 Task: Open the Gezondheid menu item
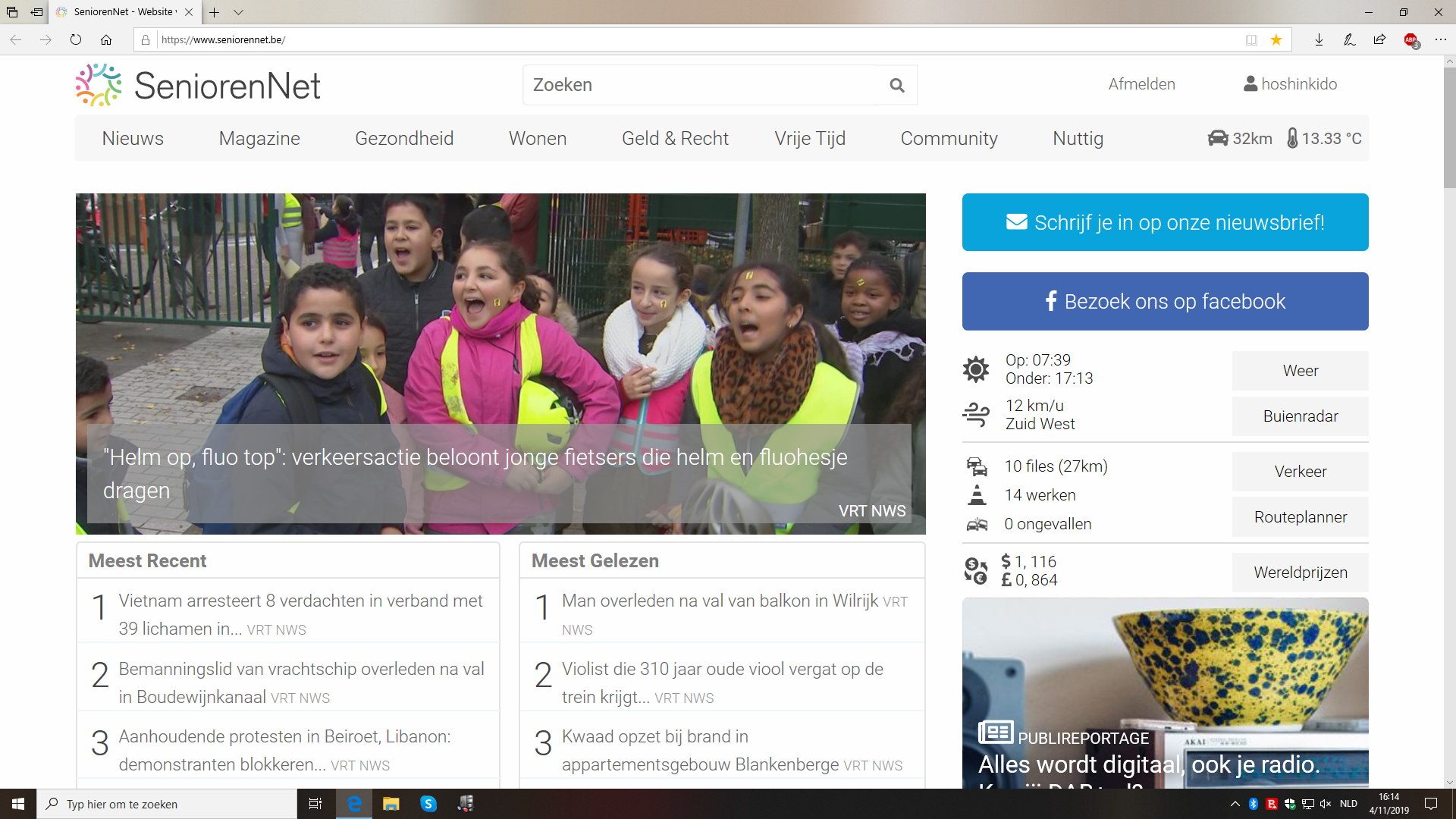pos(404,138)
